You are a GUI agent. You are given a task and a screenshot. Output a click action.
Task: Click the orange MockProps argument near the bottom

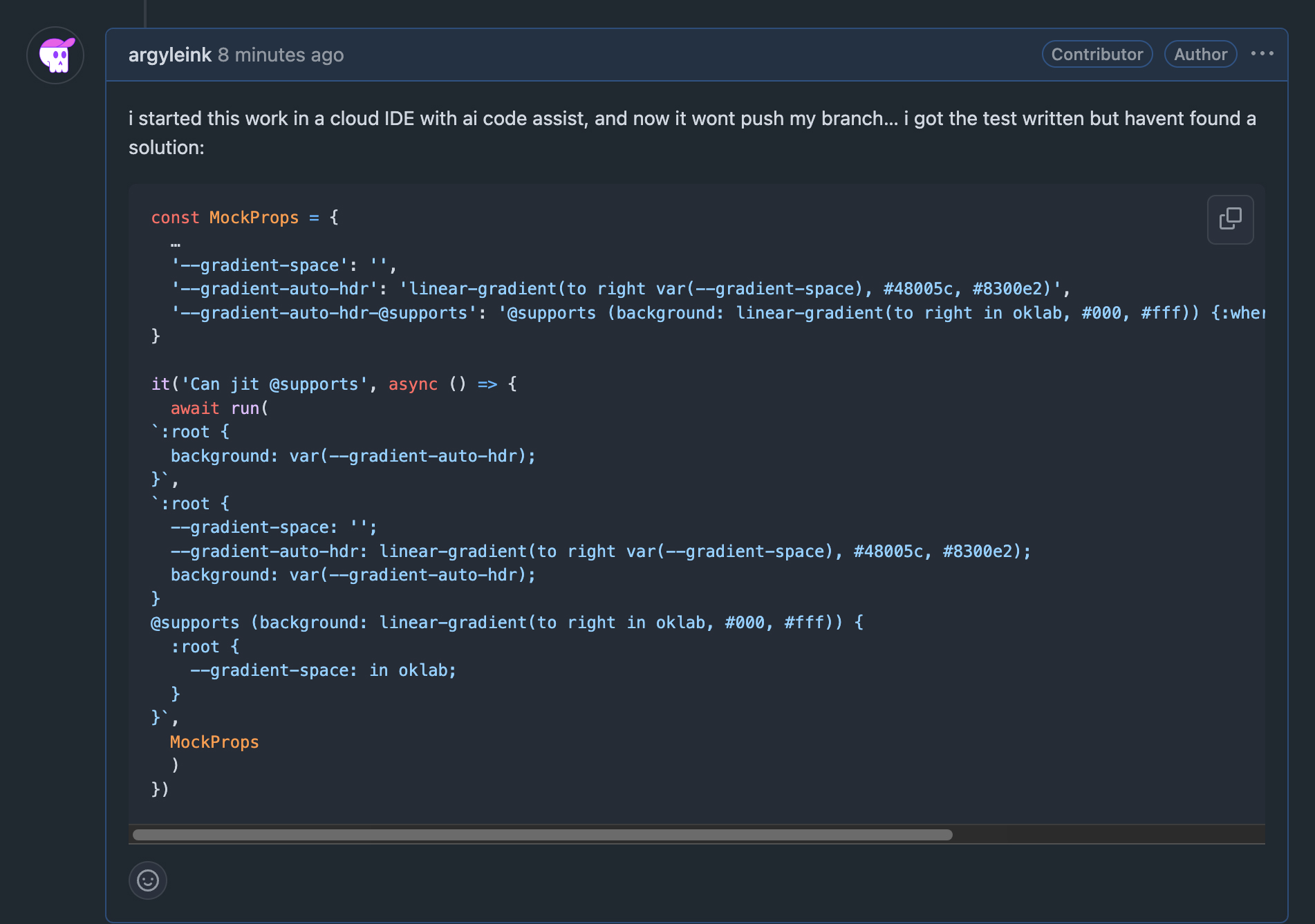click(214, 742)
